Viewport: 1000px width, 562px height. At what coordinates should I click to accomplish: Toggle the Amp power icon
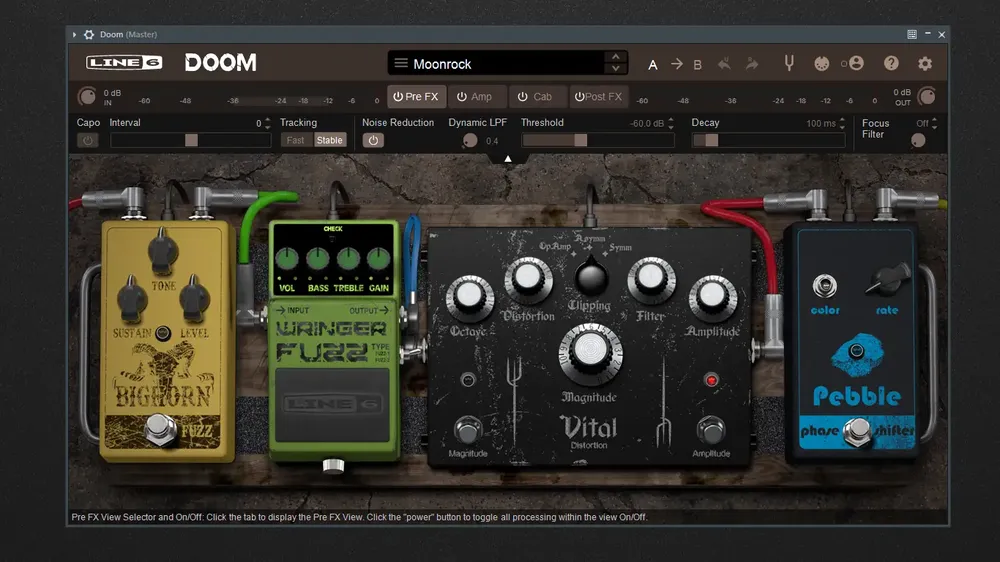pyautogui.click(x=462, y=96)
